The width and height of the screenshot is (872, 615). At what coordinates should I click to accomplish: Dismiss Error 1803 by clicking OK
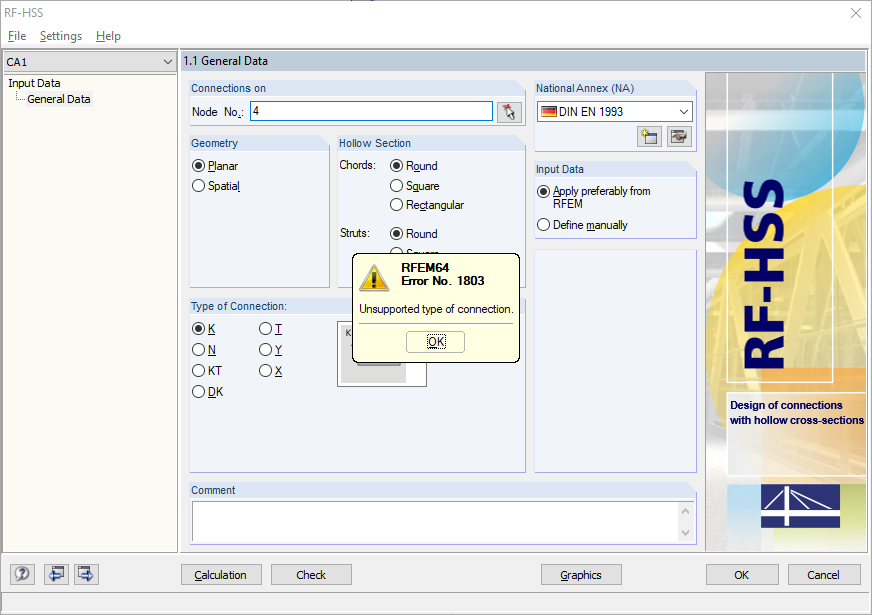[x=435, y=341]
